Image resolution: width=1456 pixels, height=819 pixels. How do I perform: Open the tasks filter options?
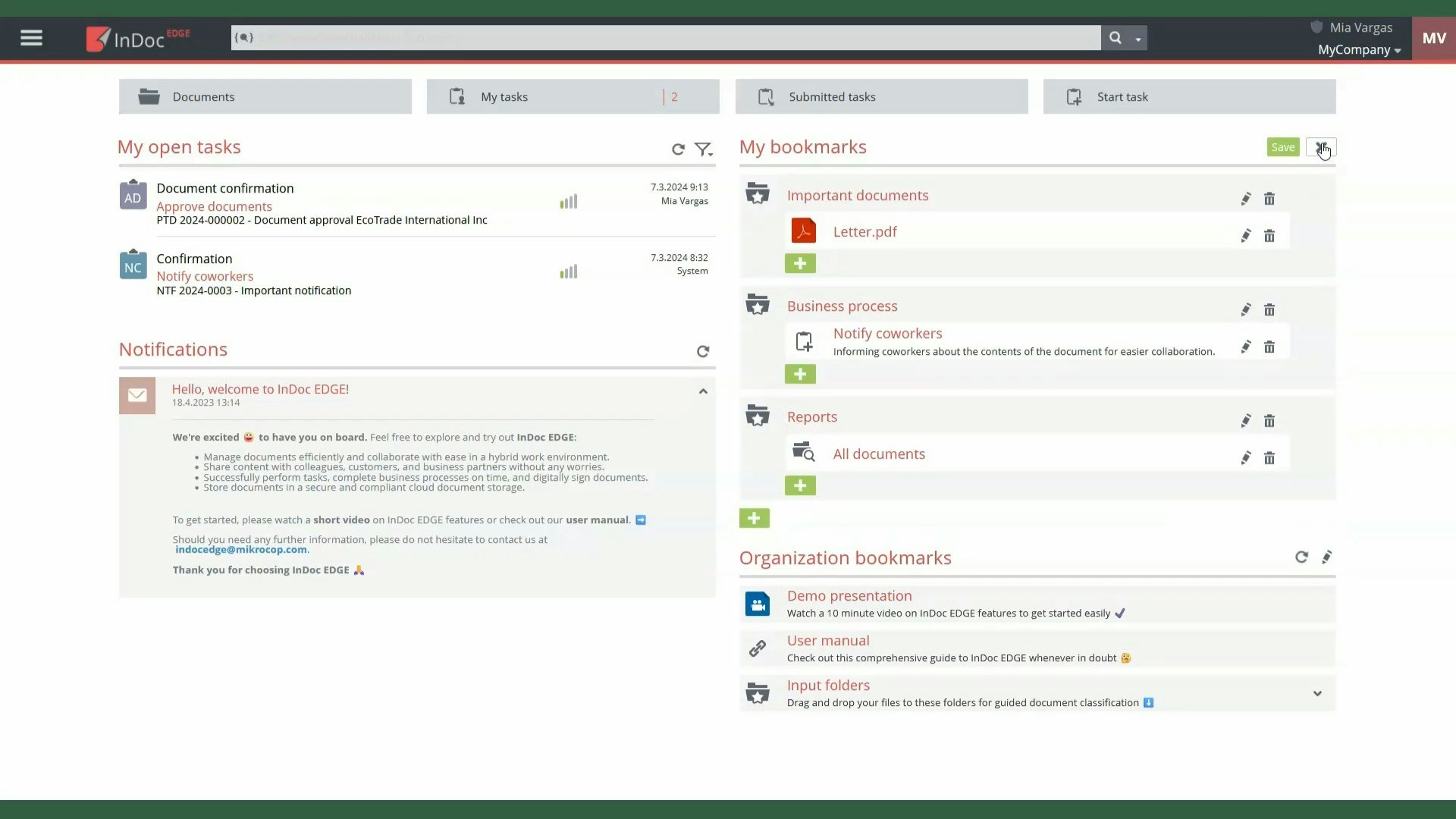click(x=704, y=149)
